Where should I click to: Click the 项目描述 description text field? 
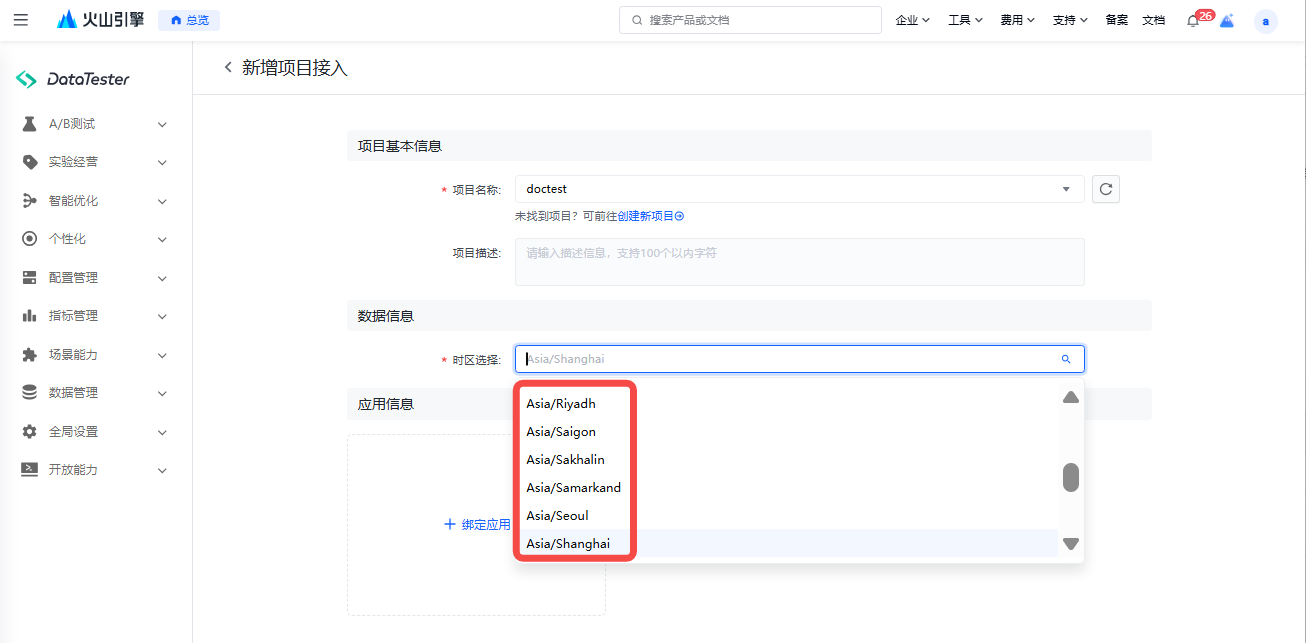coord(798,262)
